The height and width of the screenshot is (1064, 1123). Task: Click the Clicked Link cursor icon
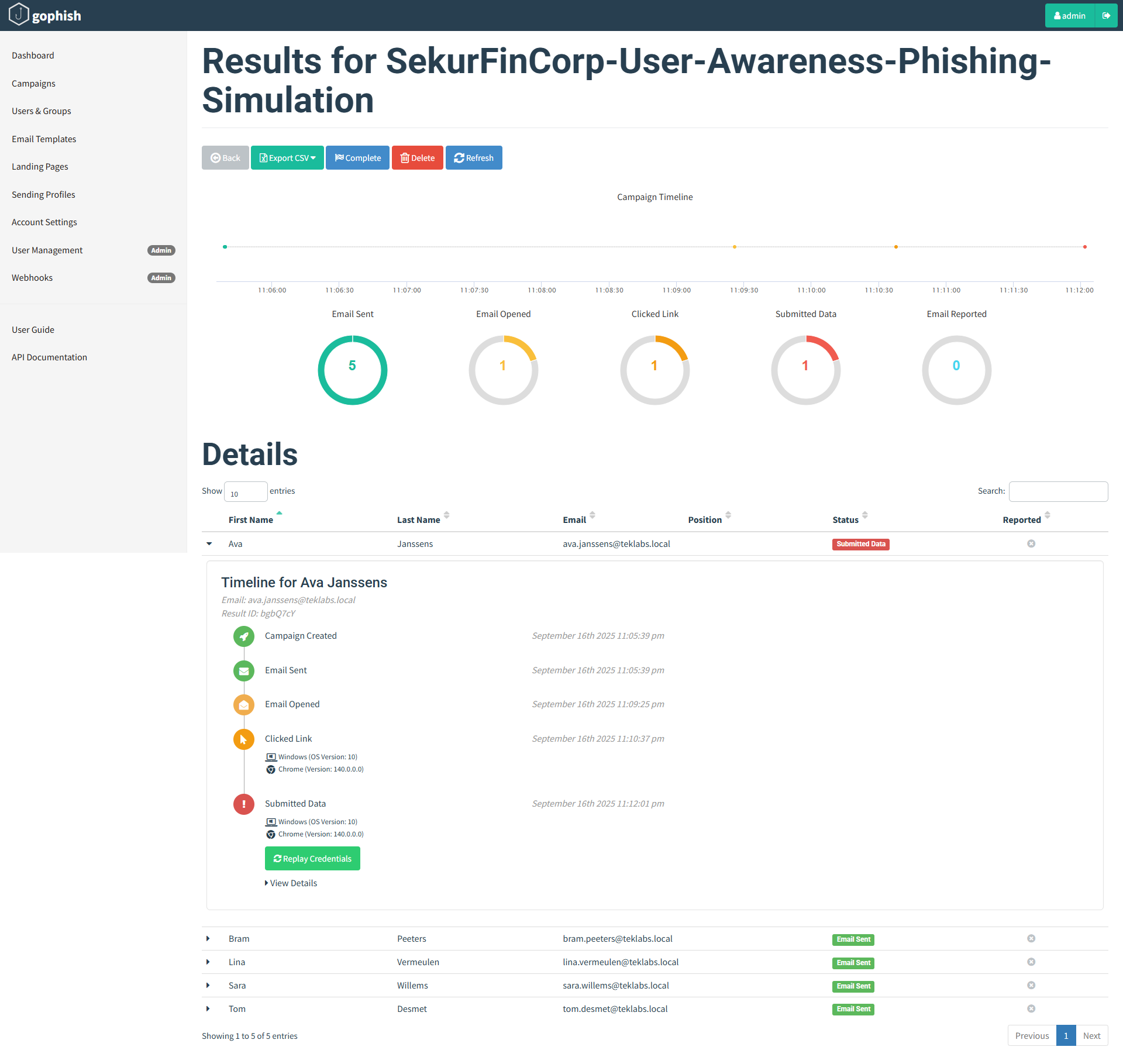[244, 739]
